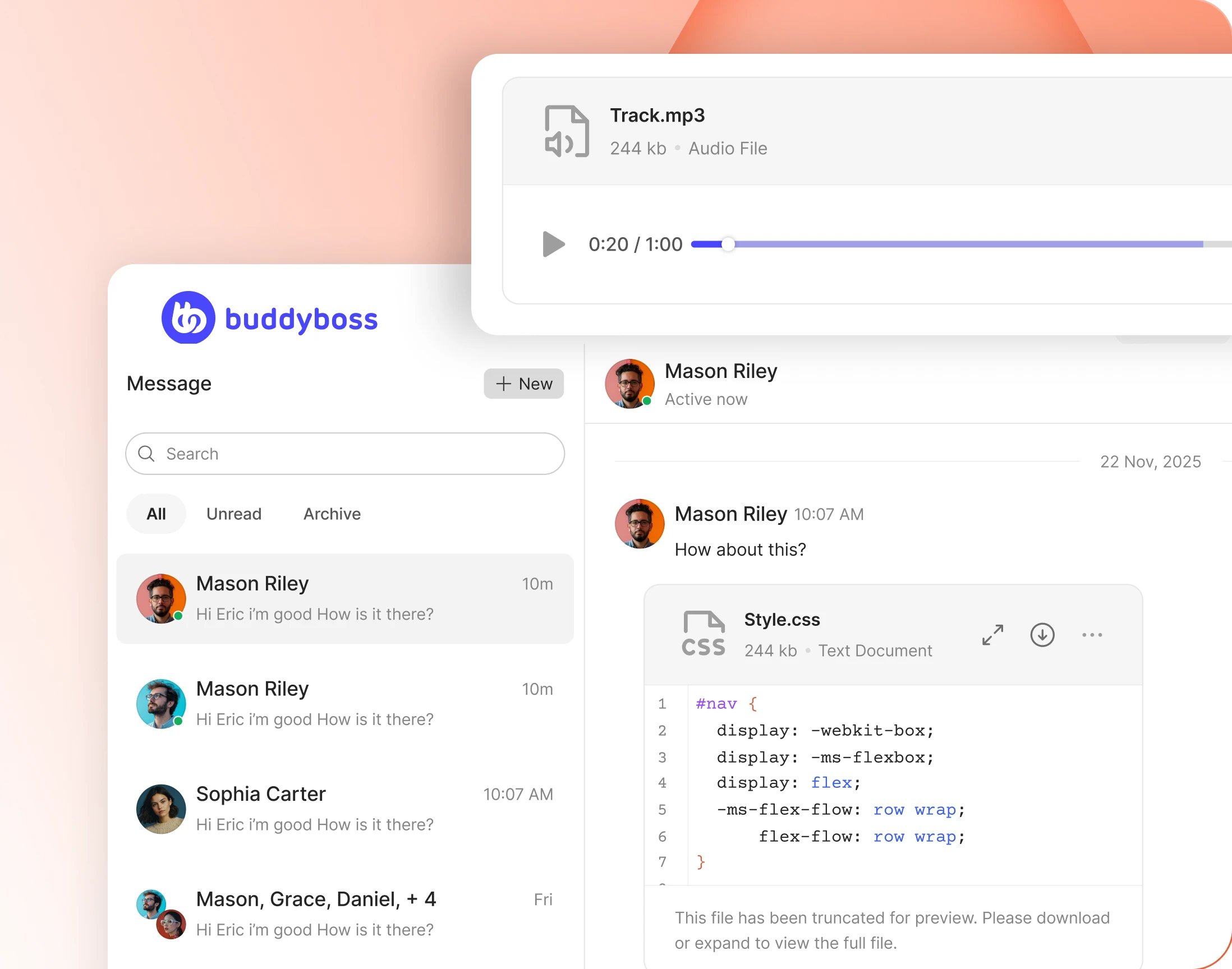1232x969 pixels.
Task: Click the "How about this?" message text
Action: pos(740,549)
